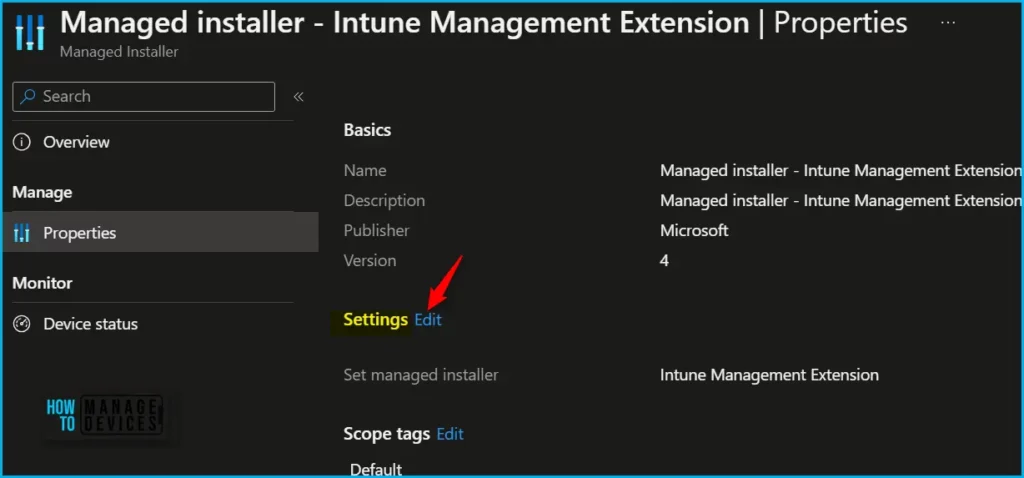Click the Settings section heading

(x=376, y=319)
